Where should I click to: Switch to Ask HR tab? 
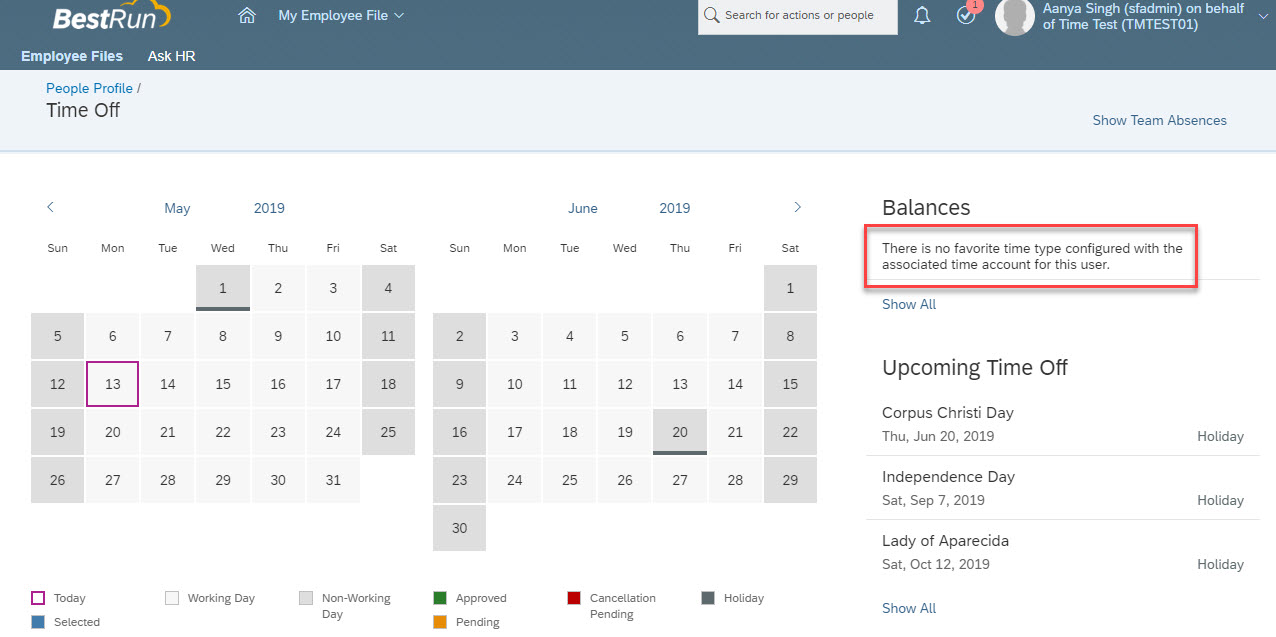click(x=172, y=56)
